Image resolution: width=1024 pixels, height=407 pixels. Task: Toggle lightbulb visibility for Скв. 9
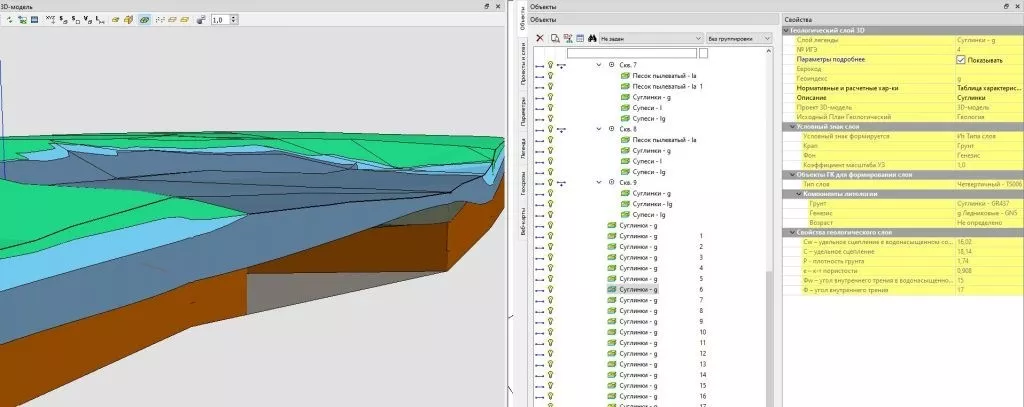coord(550,182)
